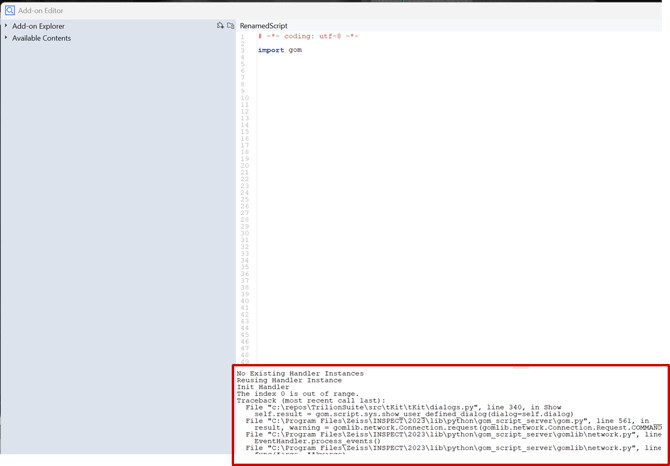This screenshot has width=670, height=466.
Task: Click the empty script editor area
Action: point(450,200)
